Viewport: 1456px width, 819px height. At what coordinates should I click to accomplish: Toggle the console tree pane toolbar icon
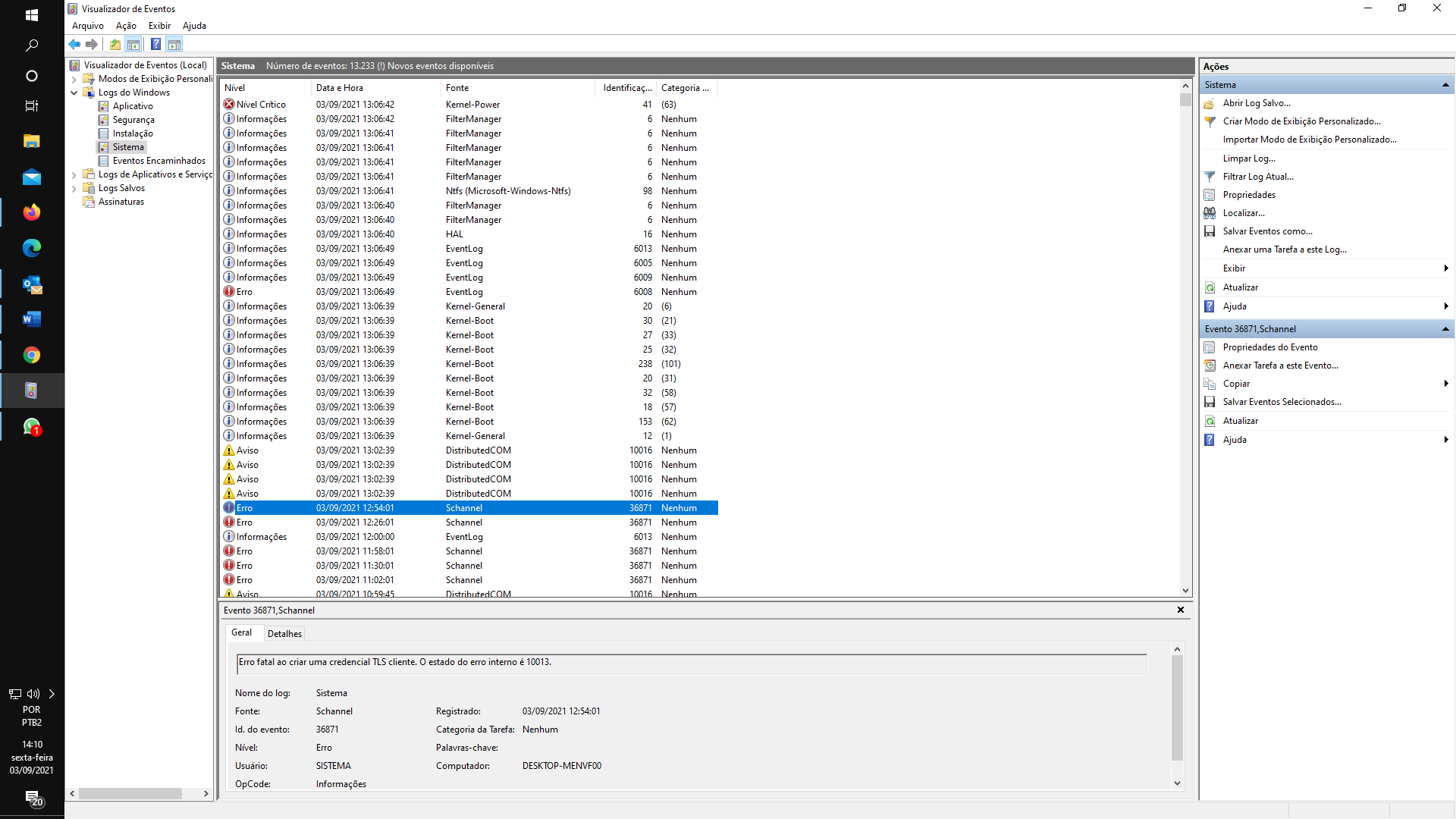point(133,44)
